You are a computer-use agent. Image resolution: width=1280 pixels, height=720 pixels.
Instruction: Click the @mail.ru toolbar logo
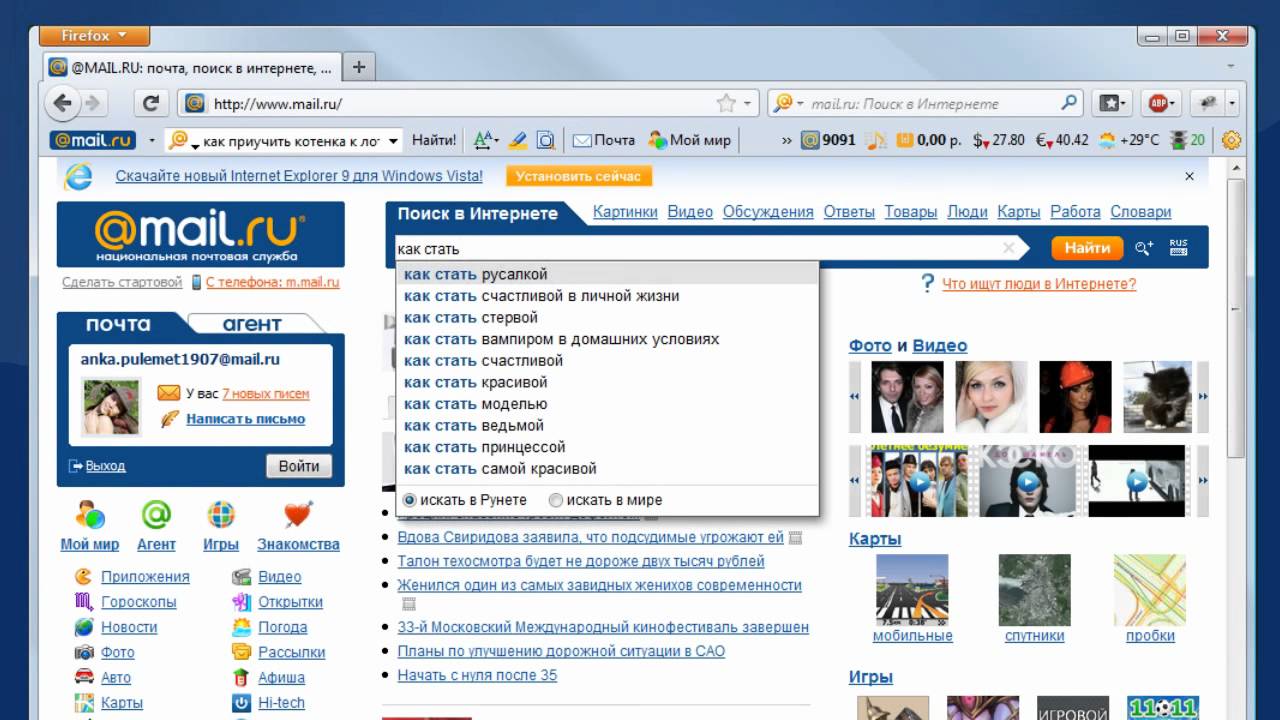pyautogui.click(x=92, y=140)
